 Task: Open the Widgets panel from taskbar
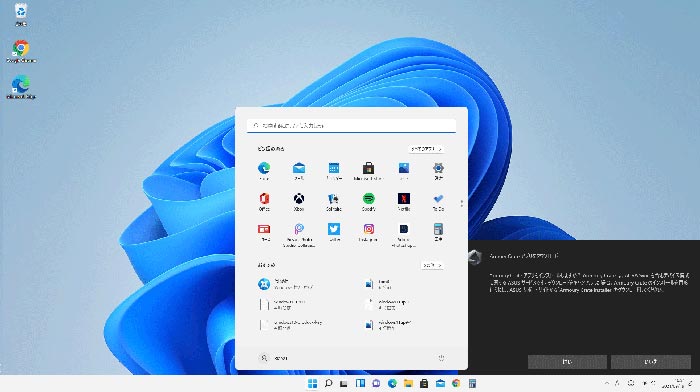pos(360,384)
